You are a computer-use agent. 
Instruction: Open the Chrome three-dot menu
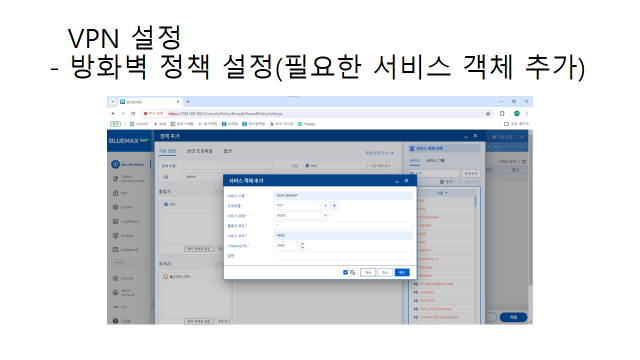(x=527, y=113)
